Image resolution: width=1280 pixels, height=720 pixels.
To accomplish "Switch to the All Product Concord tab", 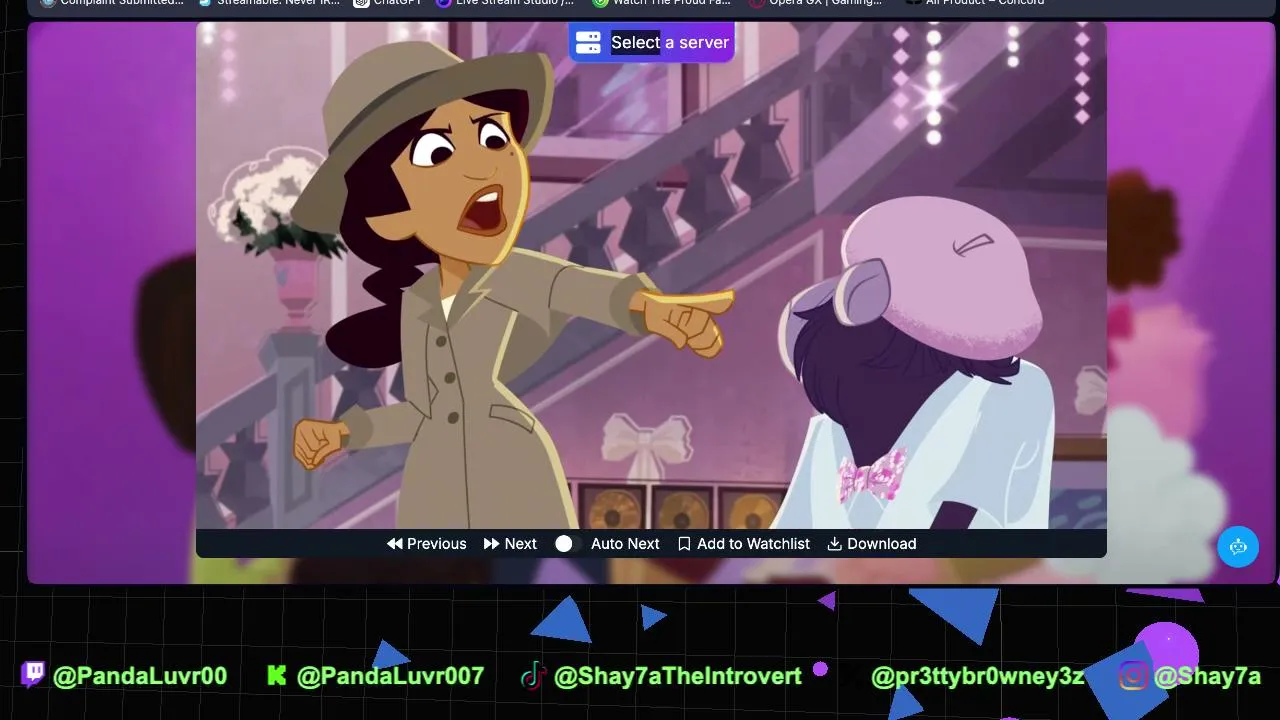I will (x=975, y=3).
